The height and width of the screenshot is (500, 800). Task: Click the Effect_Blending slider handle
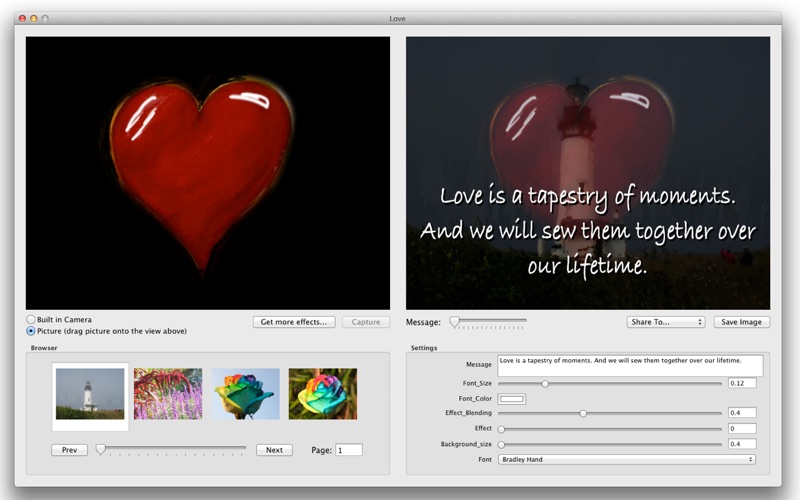tap(583, 413)
